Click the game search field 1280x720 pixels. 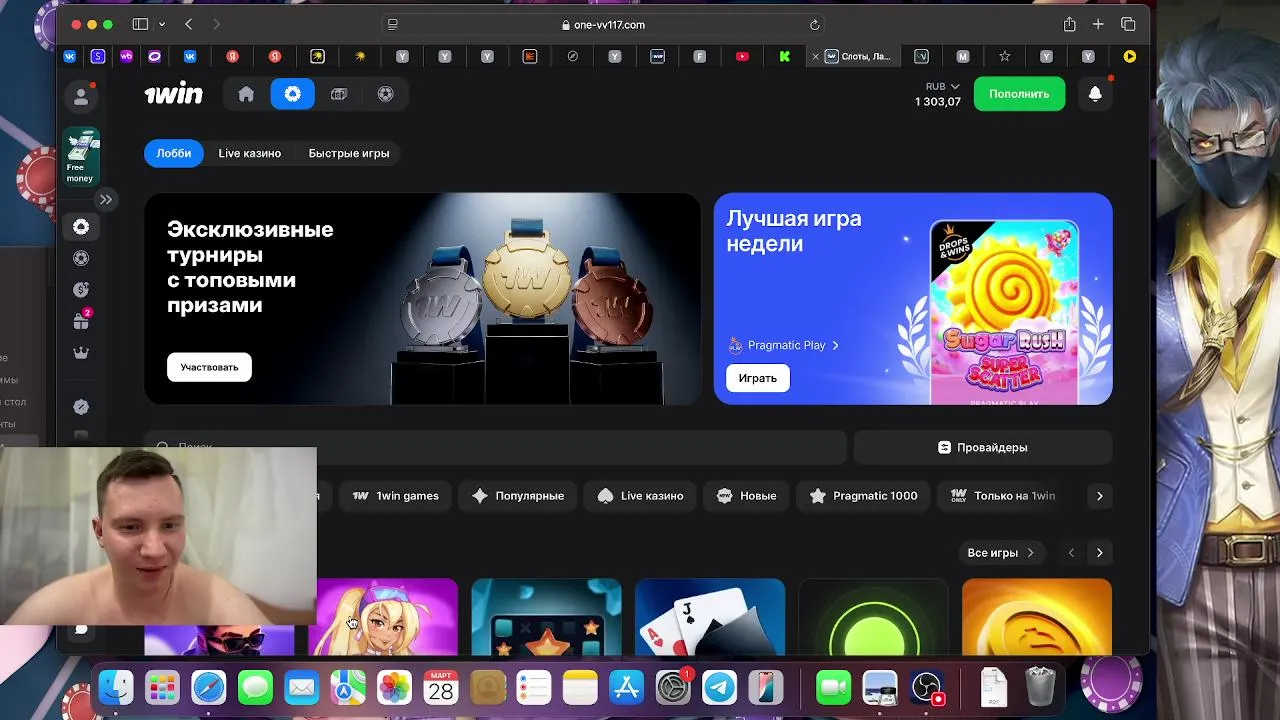(x=495, y=448)
